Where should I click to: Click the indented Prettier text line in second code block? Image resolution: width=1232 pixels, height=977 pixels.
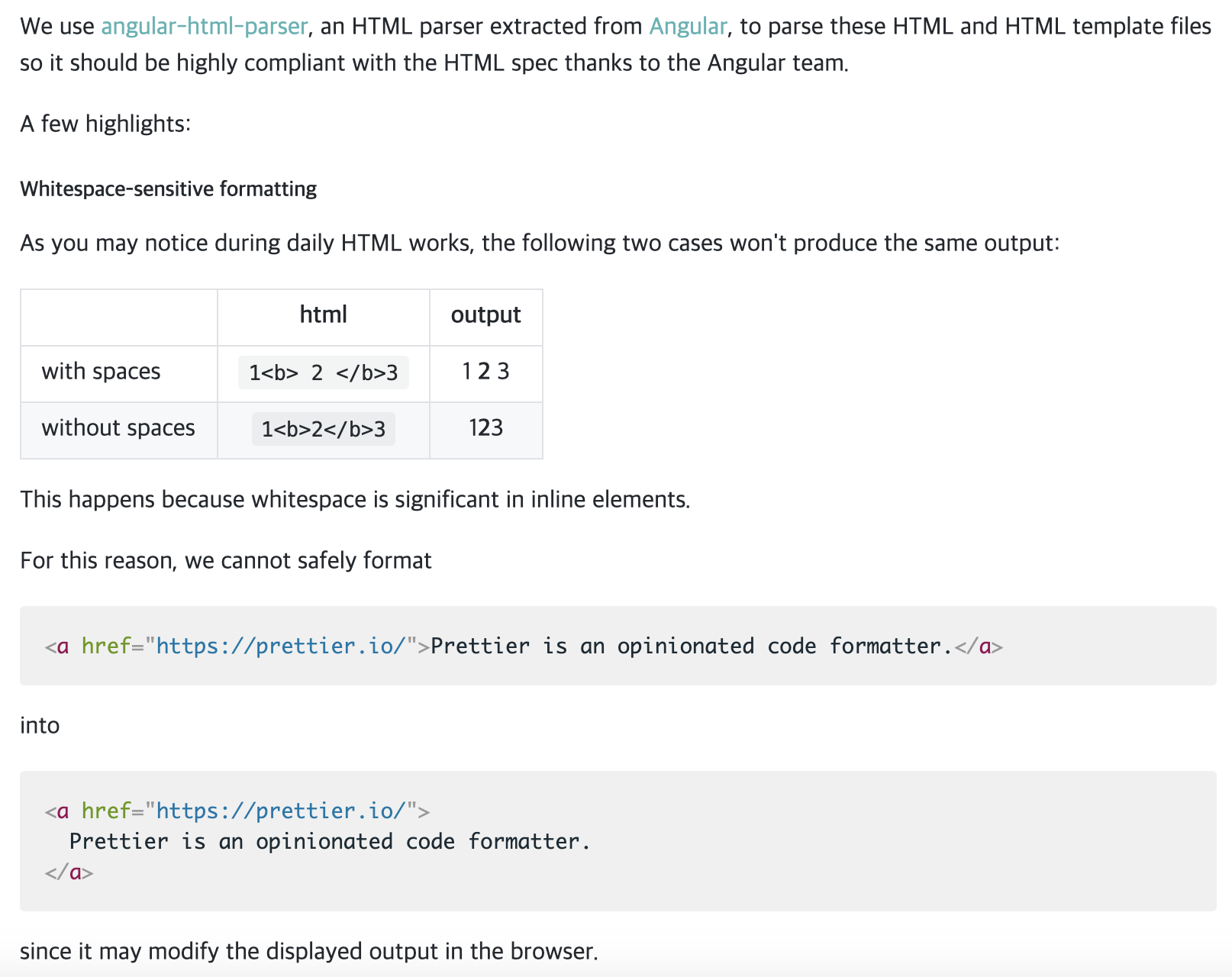point(330,842)
